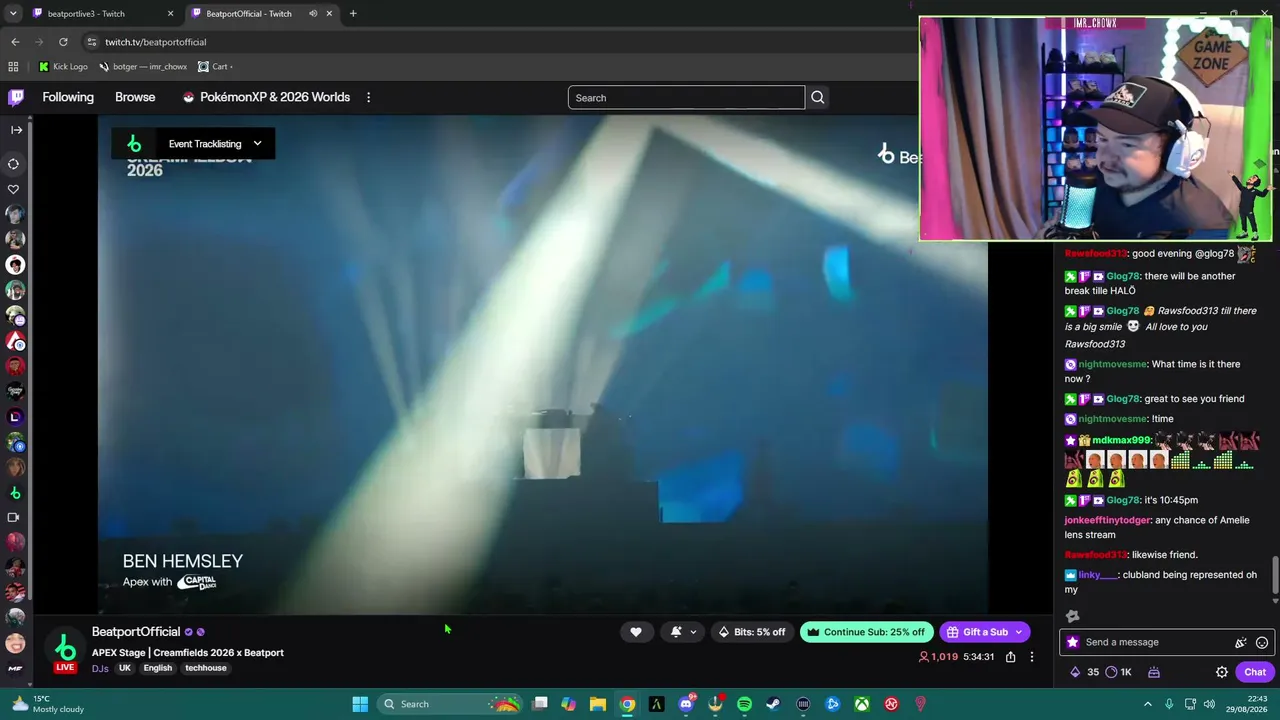This screenshot has width=1280, height=720.
Task: Open Bits: 5% off offer
Action: coord(752,632)
